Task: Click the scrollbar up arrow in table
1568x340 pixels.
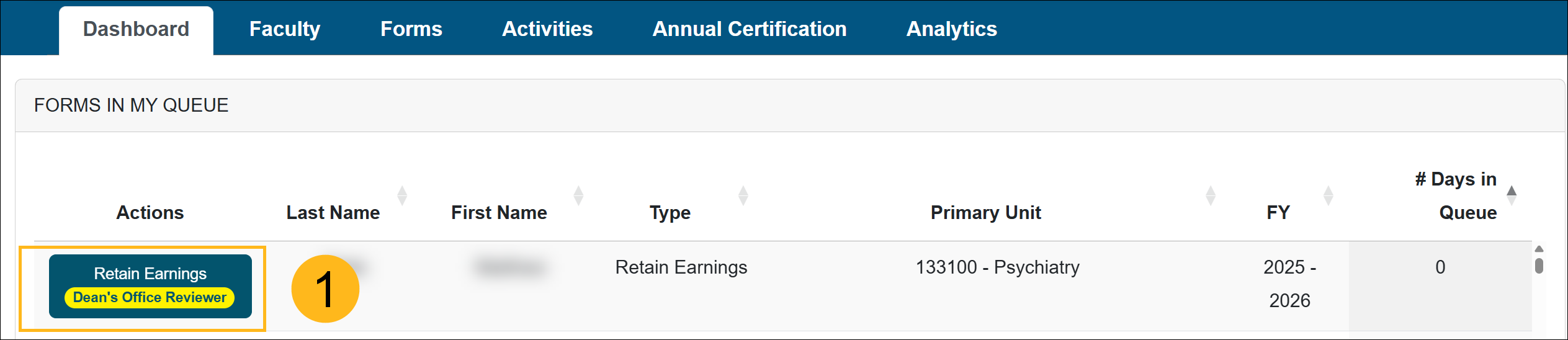Action: (x=1539, y=249)
